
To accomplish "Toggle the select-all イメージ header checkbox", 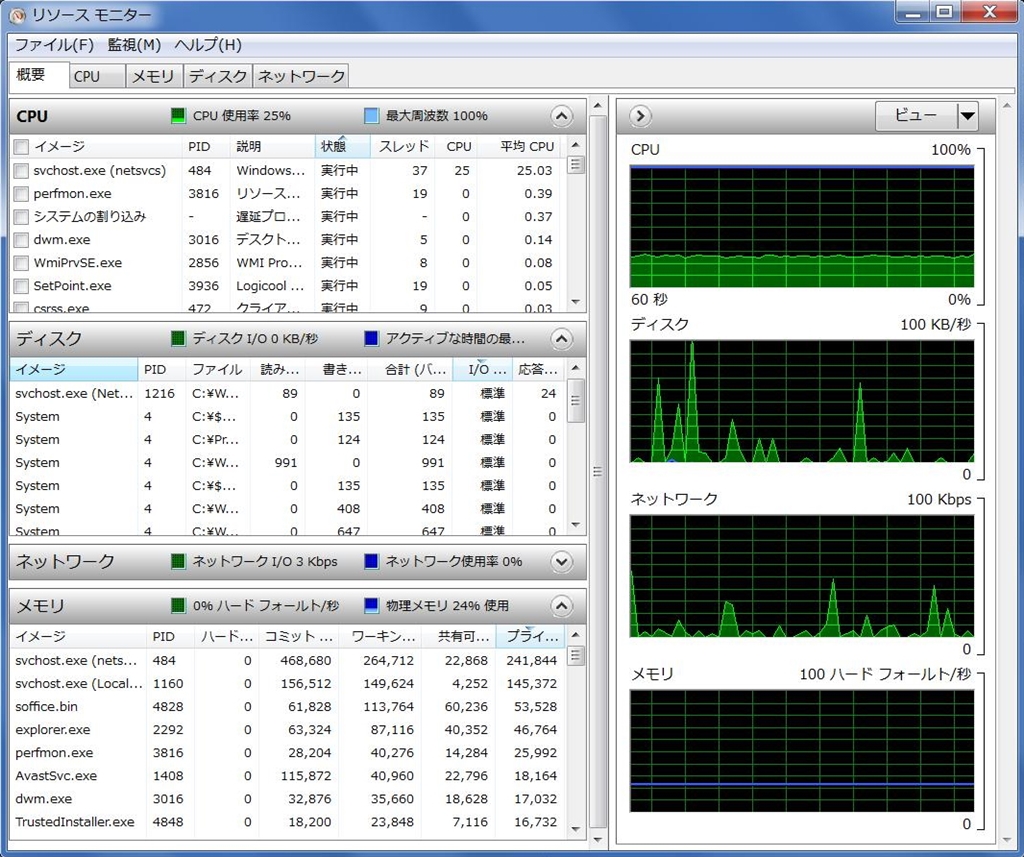I will click(21, 146).
